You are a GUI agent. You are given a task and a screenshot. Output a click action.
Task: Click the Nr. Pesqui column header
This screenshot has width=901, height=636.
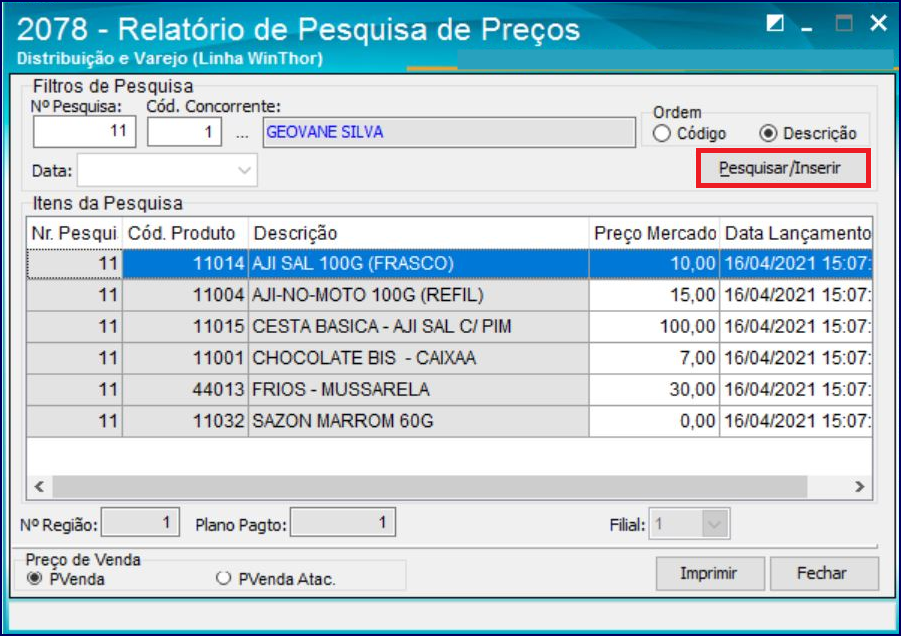75,233
